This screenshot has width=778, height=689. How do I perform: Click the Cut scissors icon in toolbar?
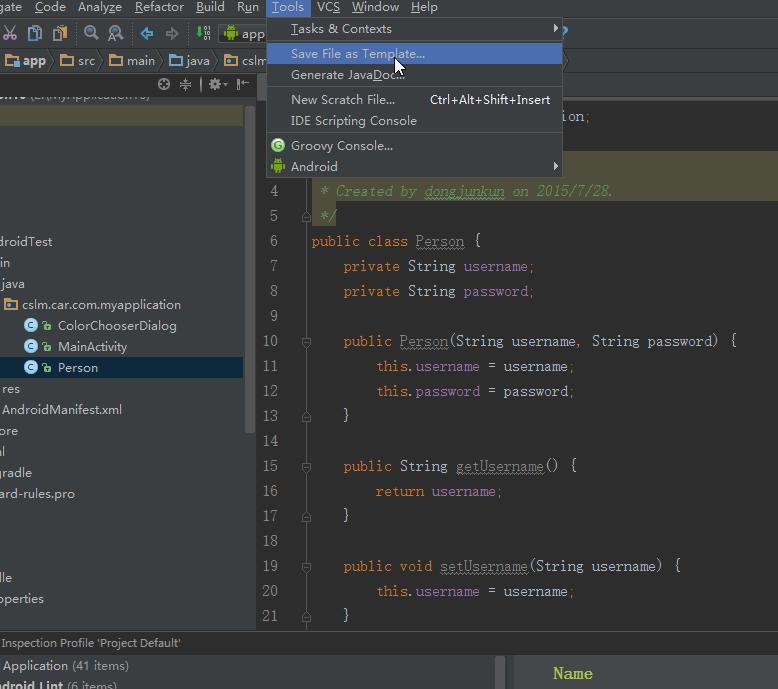(x=10, y=33)
